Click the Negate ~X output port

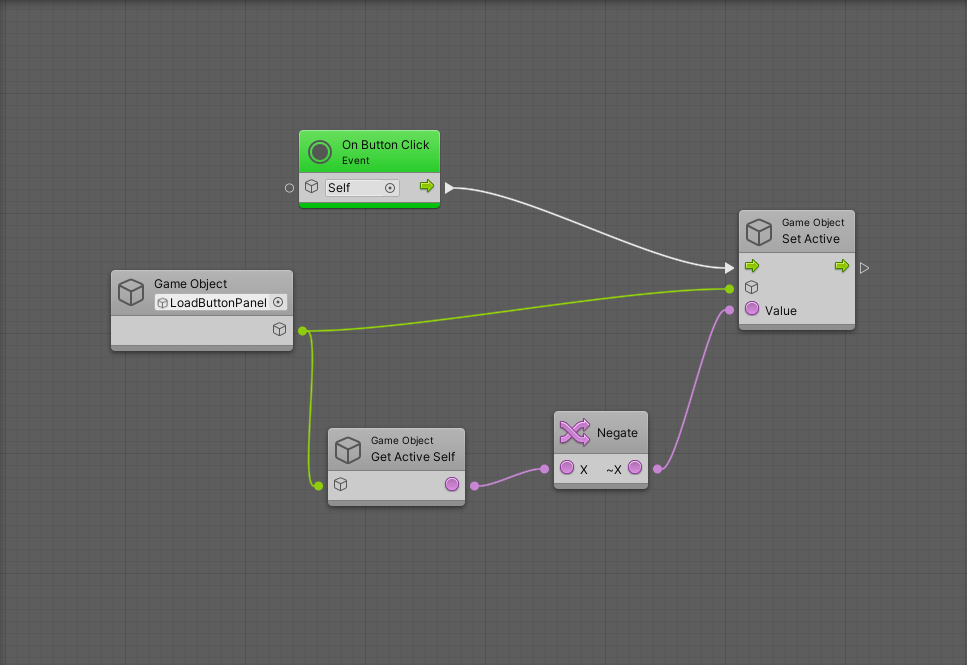coord(635,468)
